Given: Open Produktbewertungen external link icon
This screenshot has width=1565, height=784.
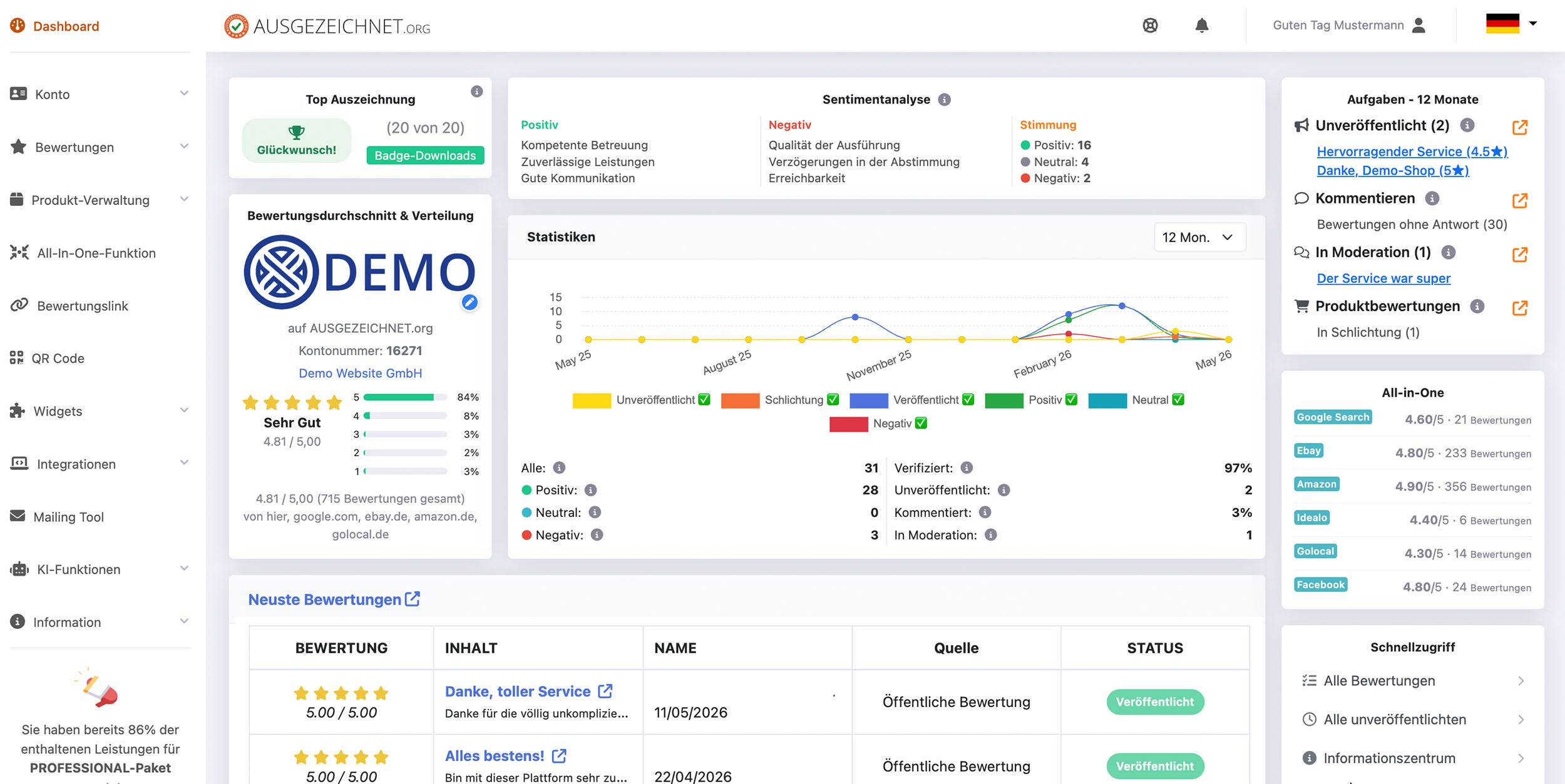Looking at the screenshot, I should pos(1519,307).
